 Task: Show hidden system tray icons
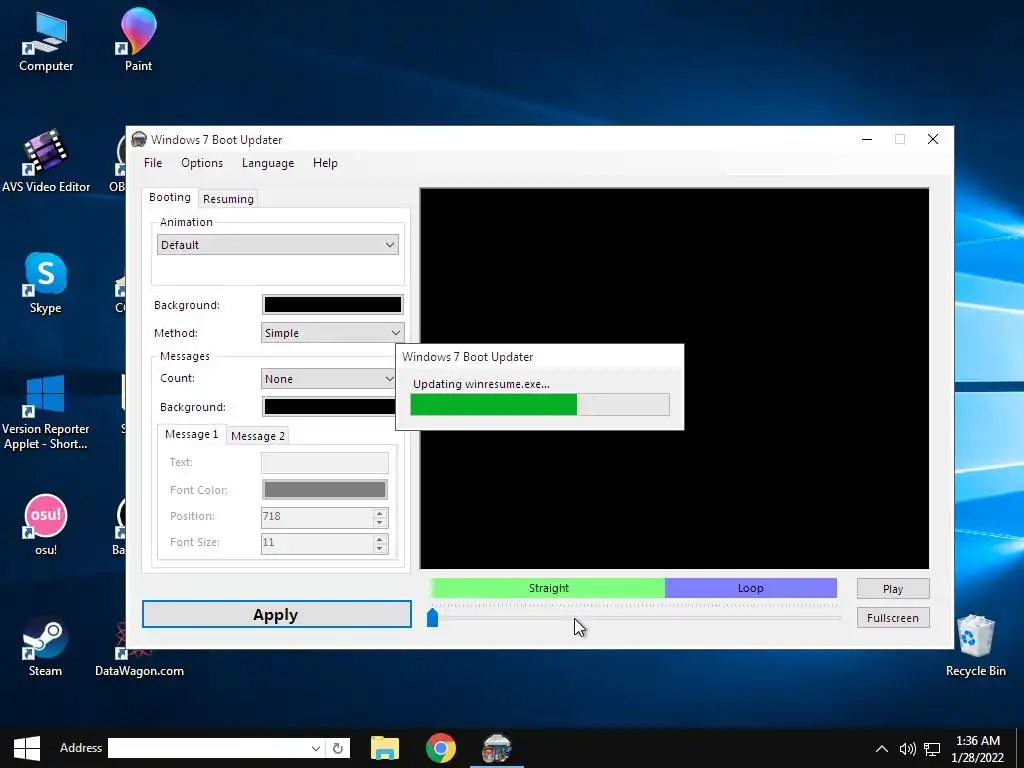click(x=882, y=749)
